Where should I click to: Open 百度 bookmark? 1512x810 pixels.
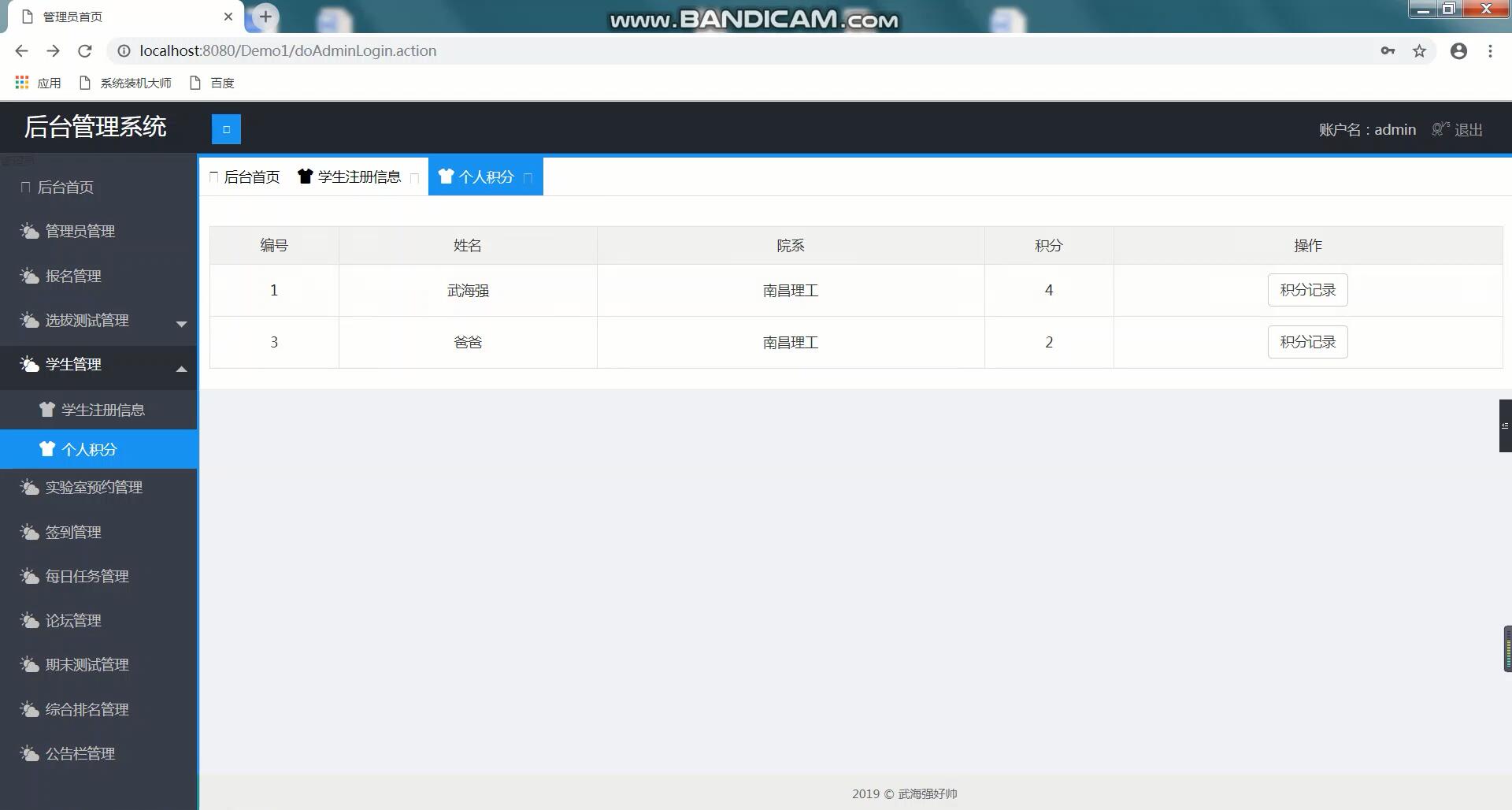pos(212,83)
